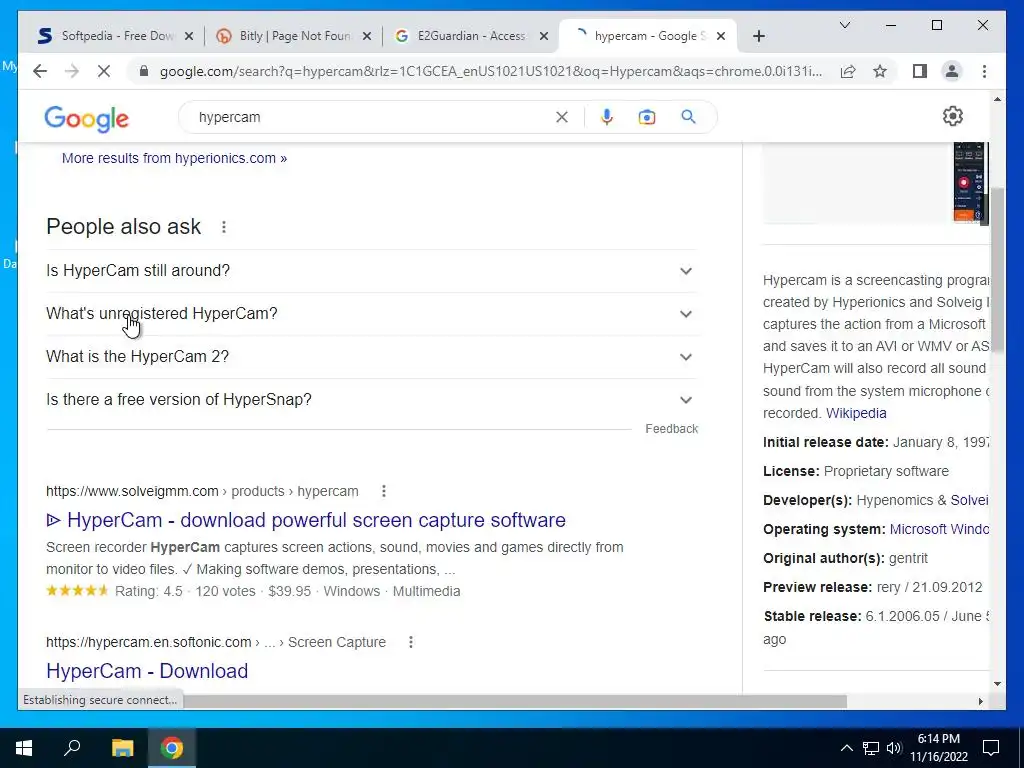The height and width of the screenshot is (768, 1024).
Task: Close the hypercam Google Search tab
Action: coord(721,36)
